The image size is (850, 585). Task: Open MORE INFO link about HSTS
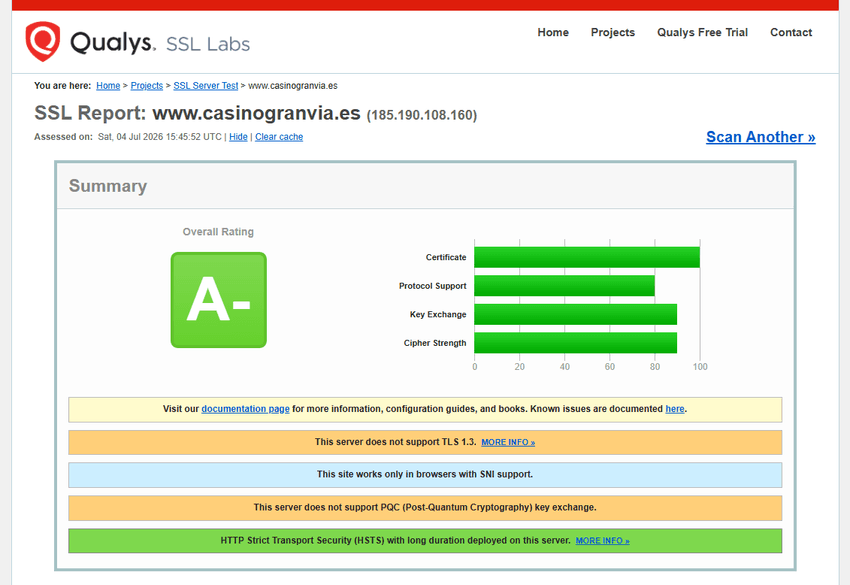click(x=602, y=541)
